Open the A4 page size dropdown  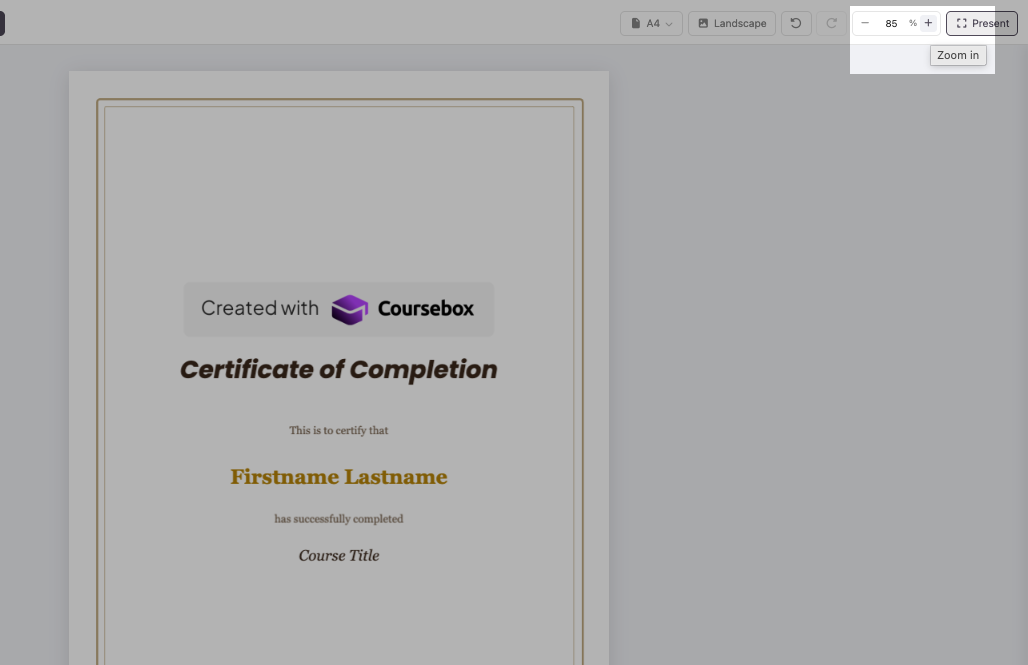[x=651, y=24]
